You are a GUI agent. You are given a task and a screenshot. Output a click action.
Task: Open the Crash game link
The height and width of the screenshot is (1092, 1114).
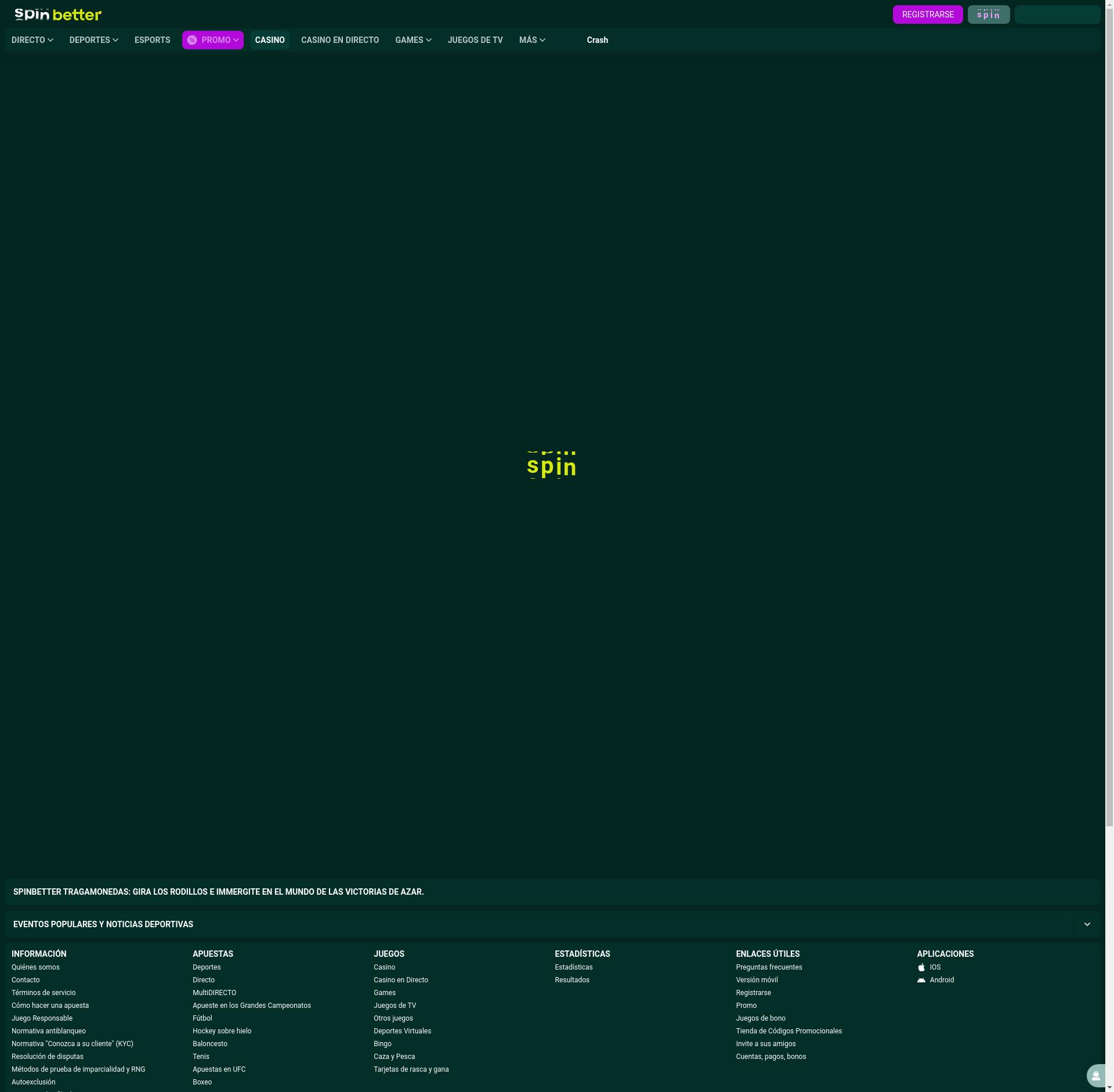click(597, 40)
